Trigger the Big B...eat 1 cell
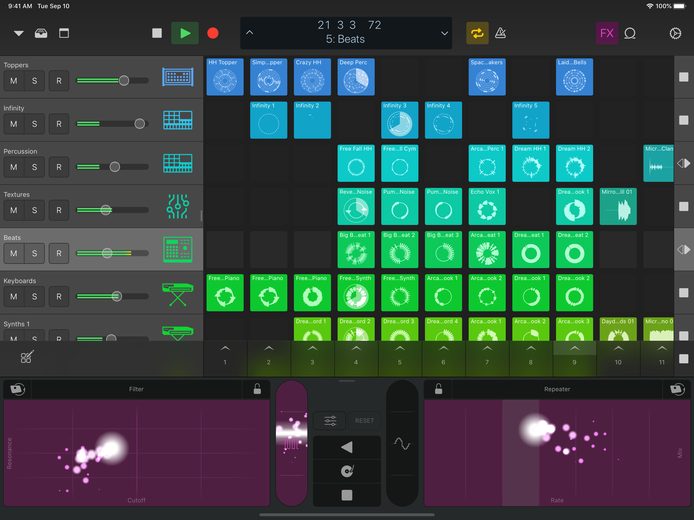694x520 pixels. point(356,250)
